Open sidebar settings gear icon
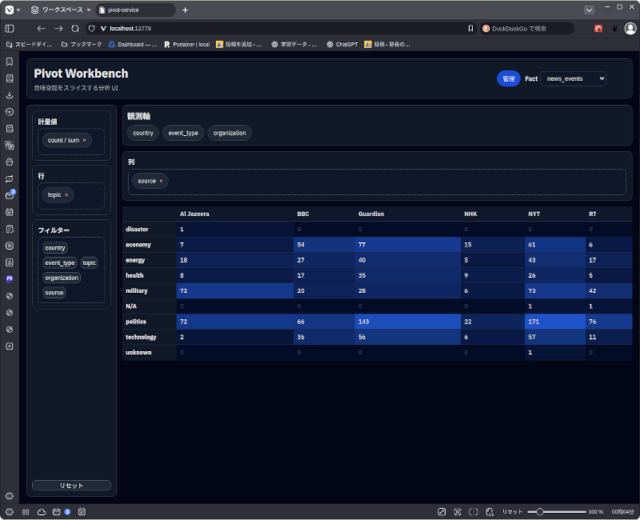Image resolution: width=640 pixels, height=520 pixels. tap(10, 496)
